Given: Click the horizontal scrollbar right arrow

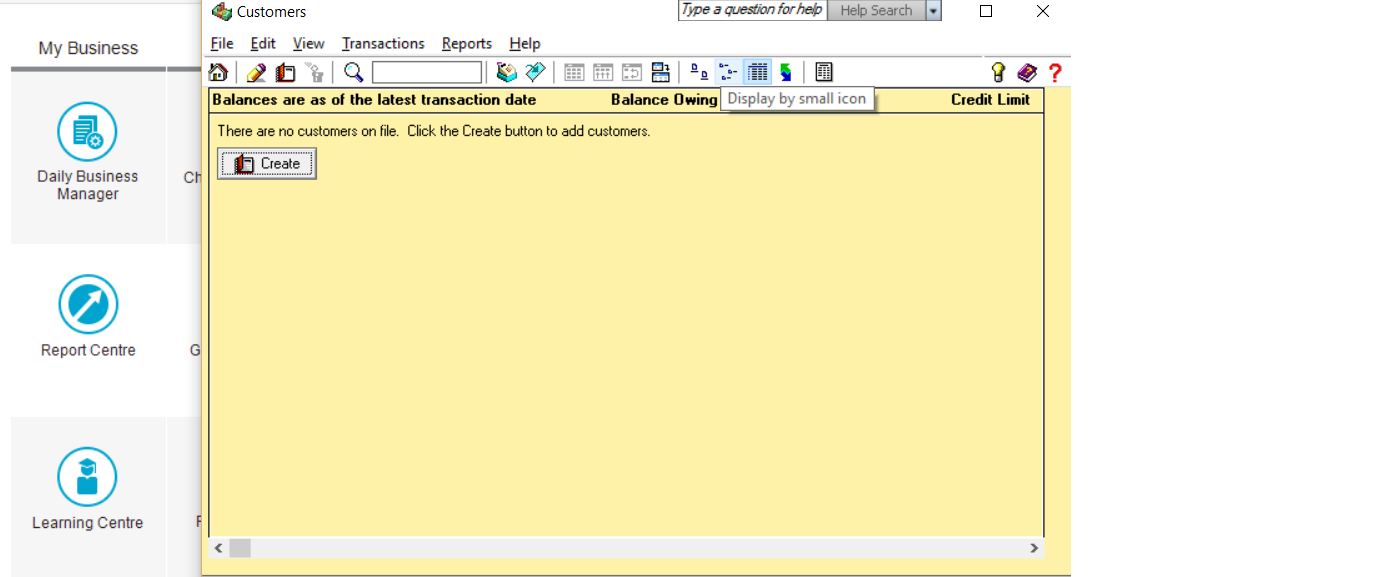Looking at the screenshot, I should pyautogui.click(x=1034, y=548).
